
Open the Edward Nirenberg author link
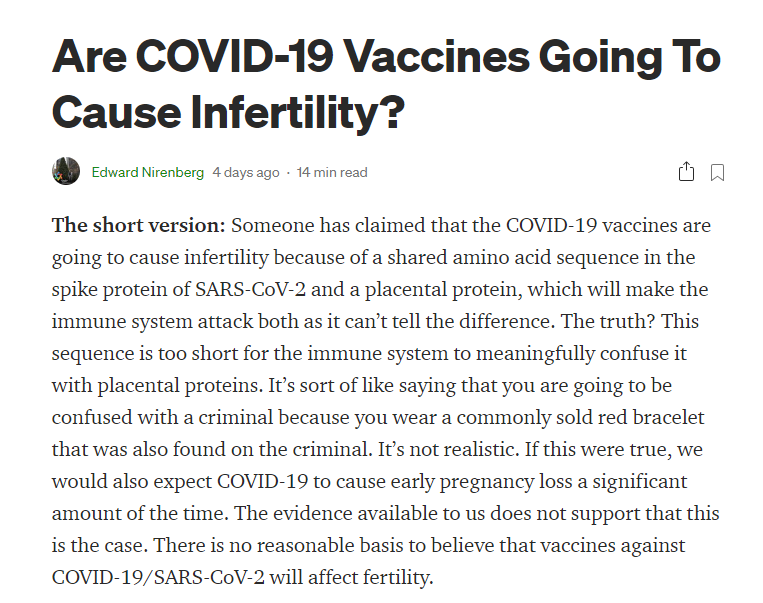pyautogui.click(x=147, y=172)
